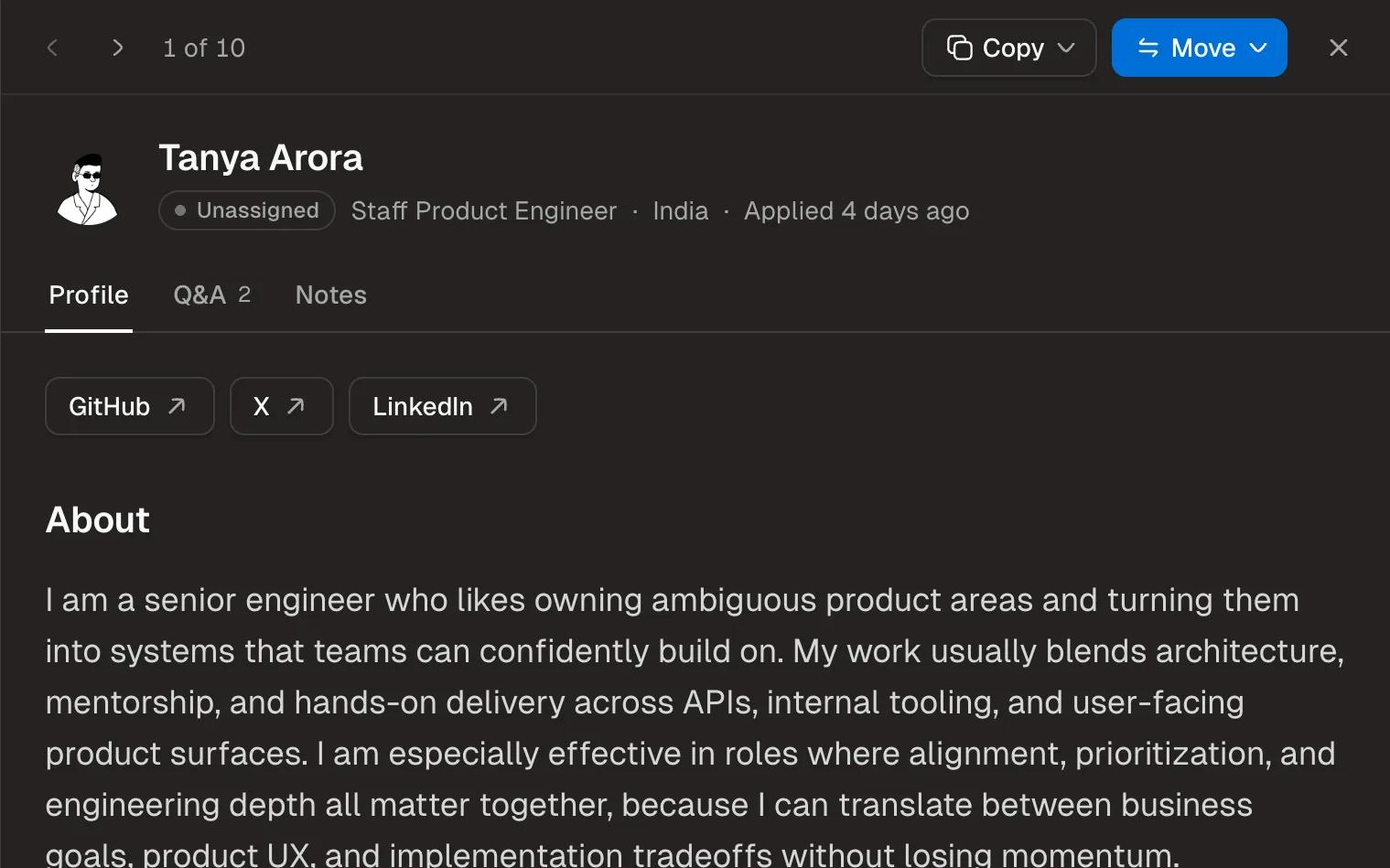Open the Move dropdown menu
The image size is (1390, 868).
pyautogui.click(x=1199, y=48)
